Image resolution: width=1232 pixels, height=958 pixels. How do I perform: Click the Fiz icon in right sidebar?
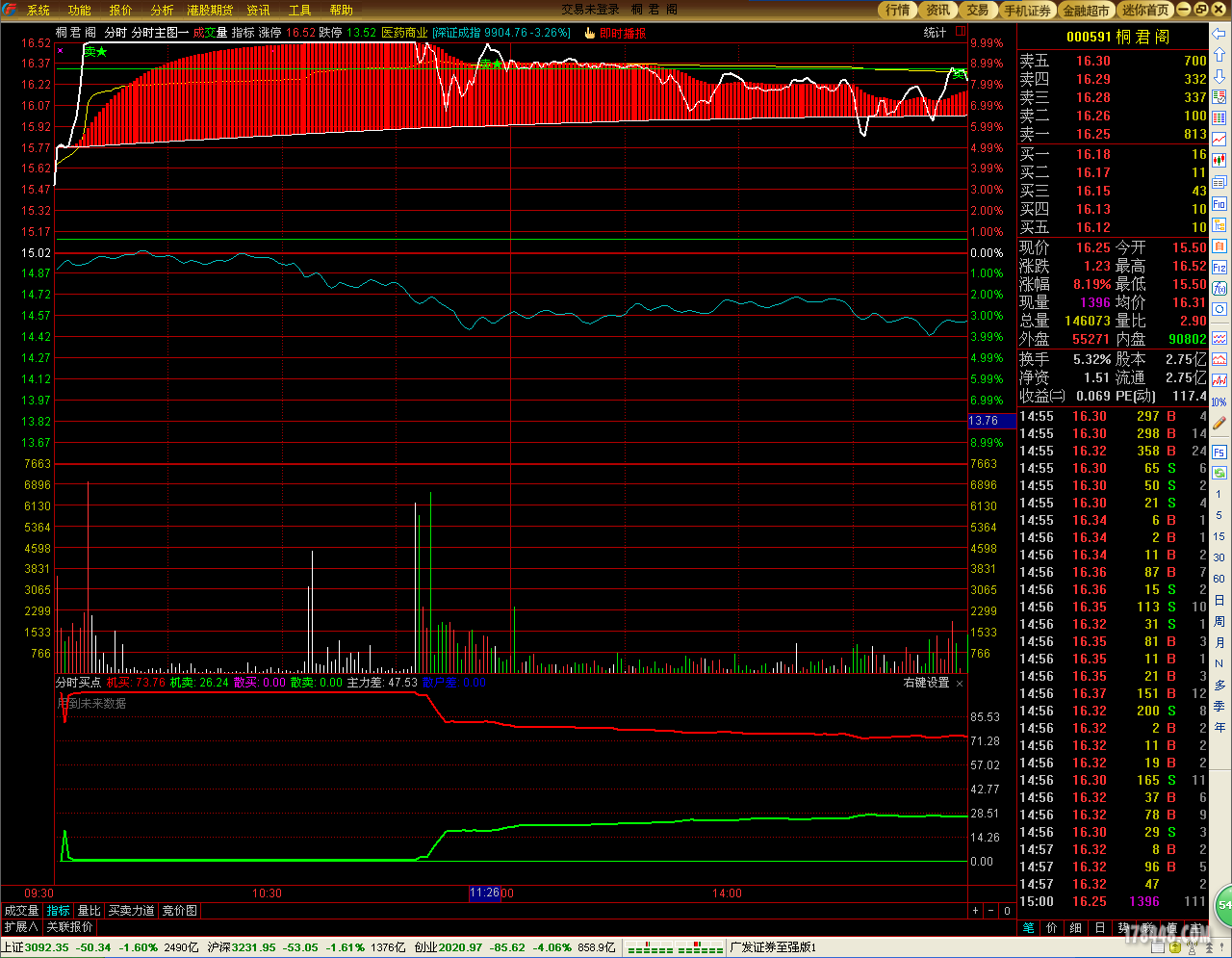pyautogui.click(x=1219, y=267)
